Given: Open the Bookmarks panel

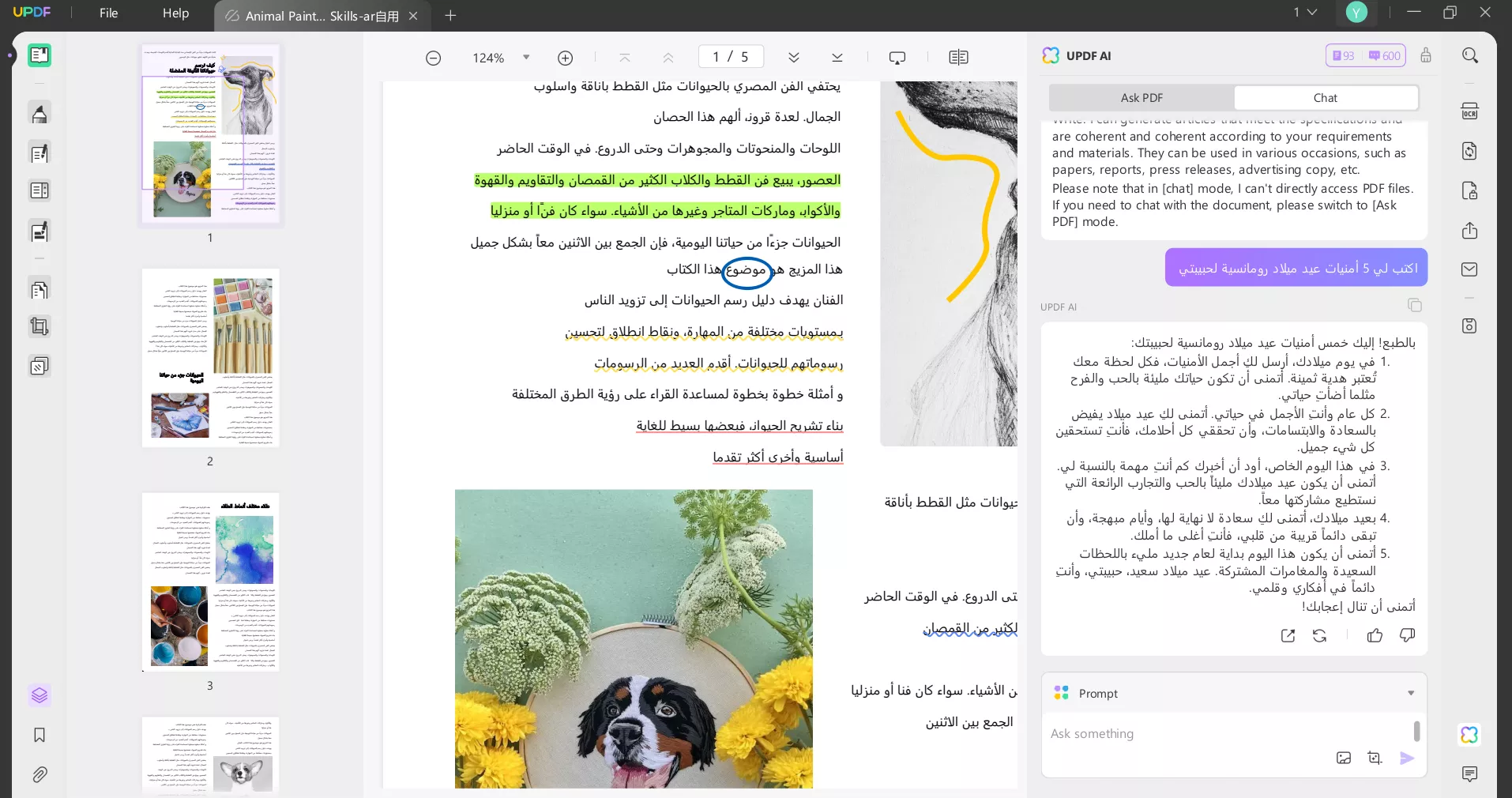Looking at the screenshot, I should tap(39, 736).
